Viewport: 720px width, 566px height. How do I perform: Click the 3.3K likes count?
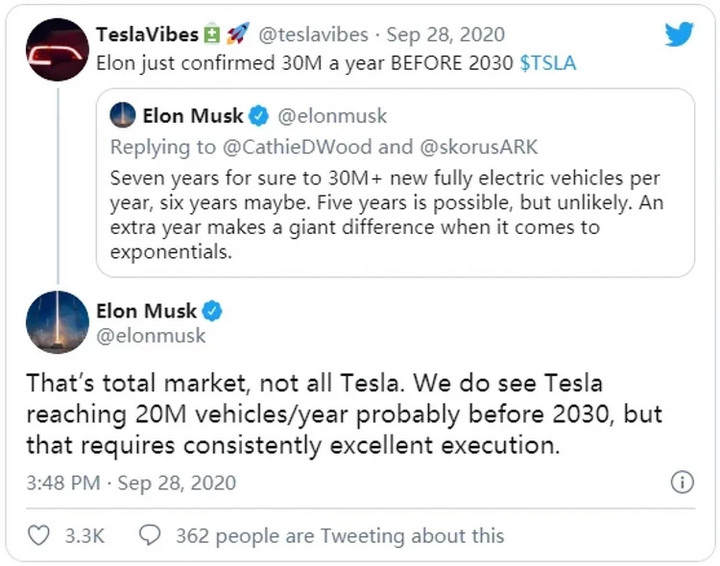click(84, 536)
